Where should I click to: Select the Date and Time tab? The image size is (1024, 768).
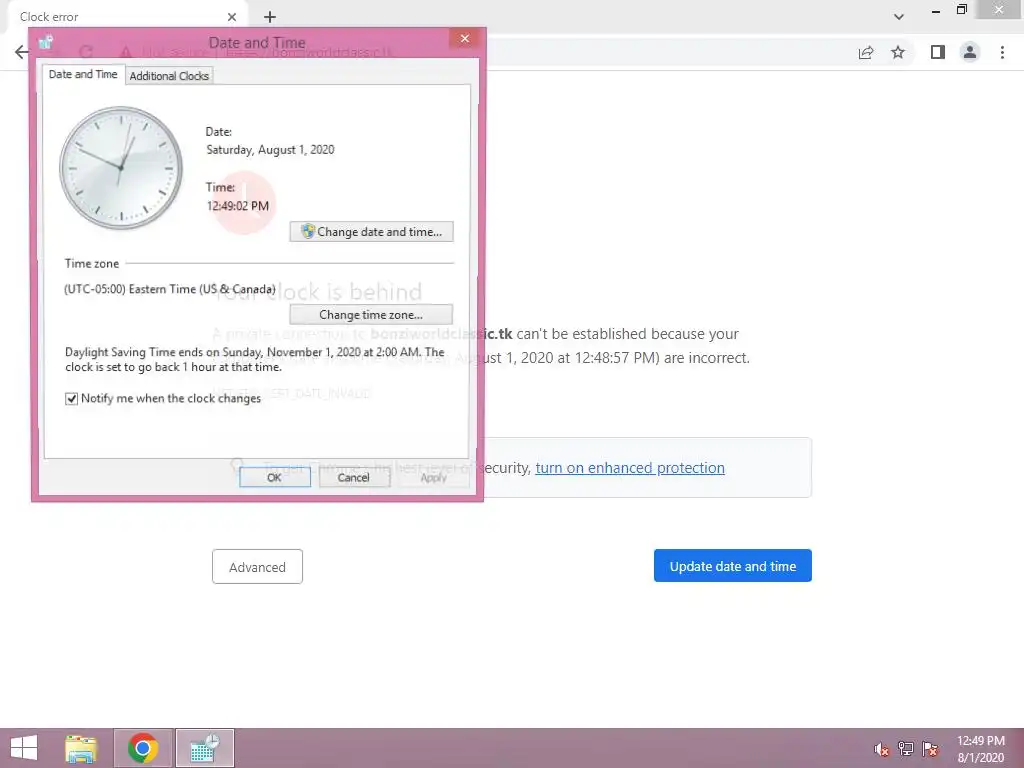[x=83, y=74]
